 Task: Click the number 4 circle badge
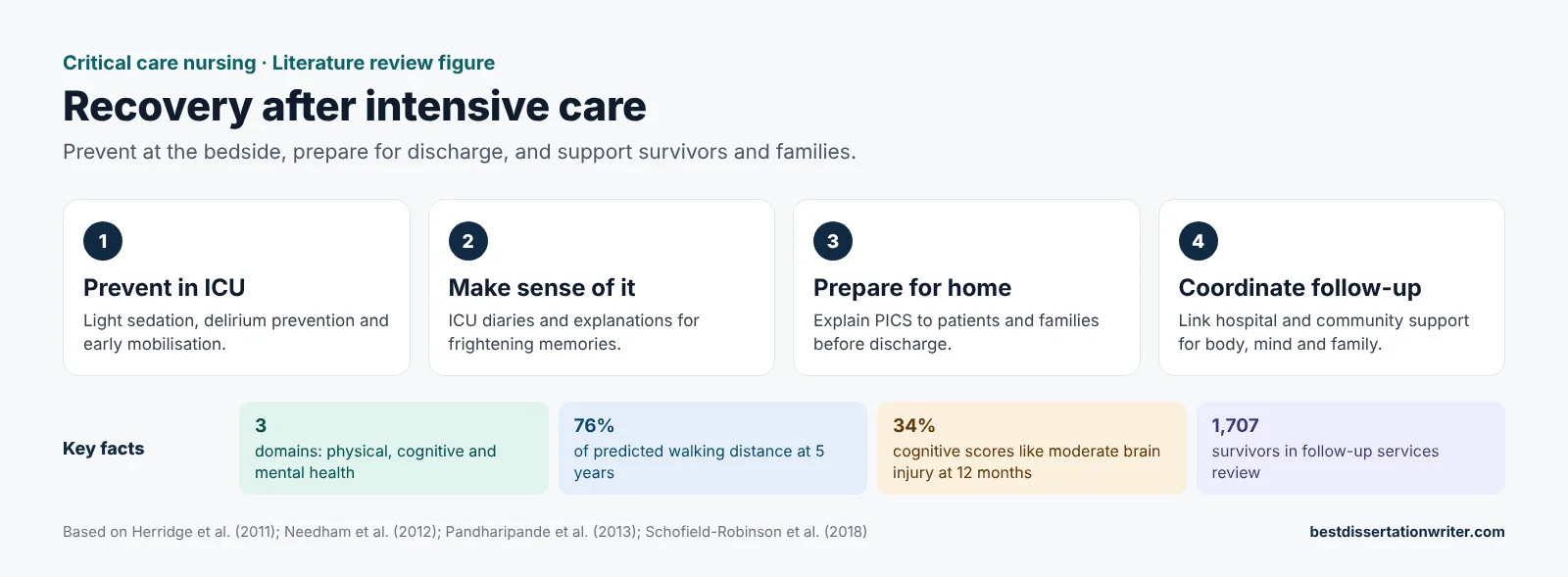coord(1198,241)
